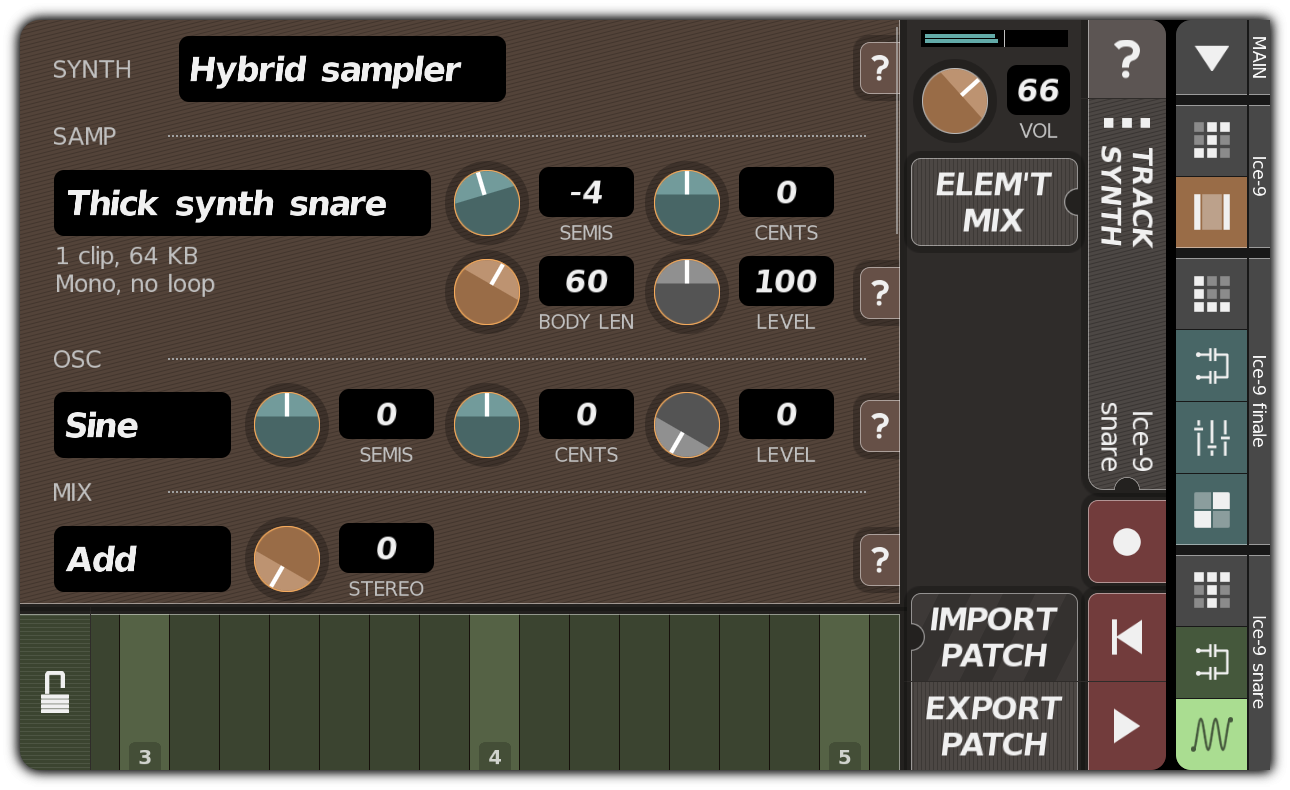The width and height of the screenshot is (1290, 790).
Task: Collapse the MAIN panel using the triangle
Action: pyautogui.click(x=1211, y=59)
